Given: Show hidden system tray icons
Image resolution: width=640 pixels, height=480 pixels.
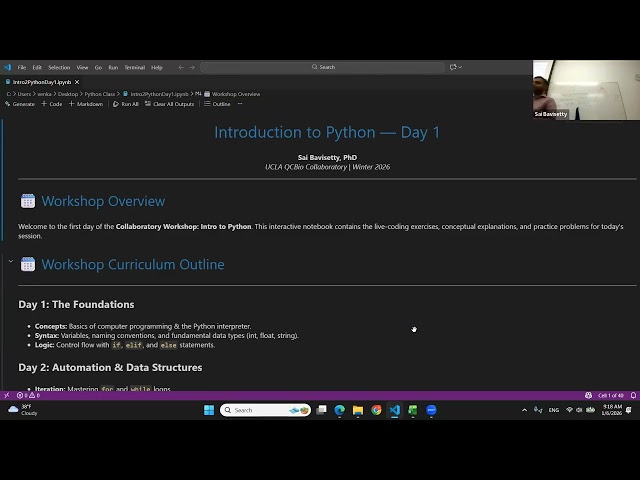Looking at the screenshot, I should point(524,410).
